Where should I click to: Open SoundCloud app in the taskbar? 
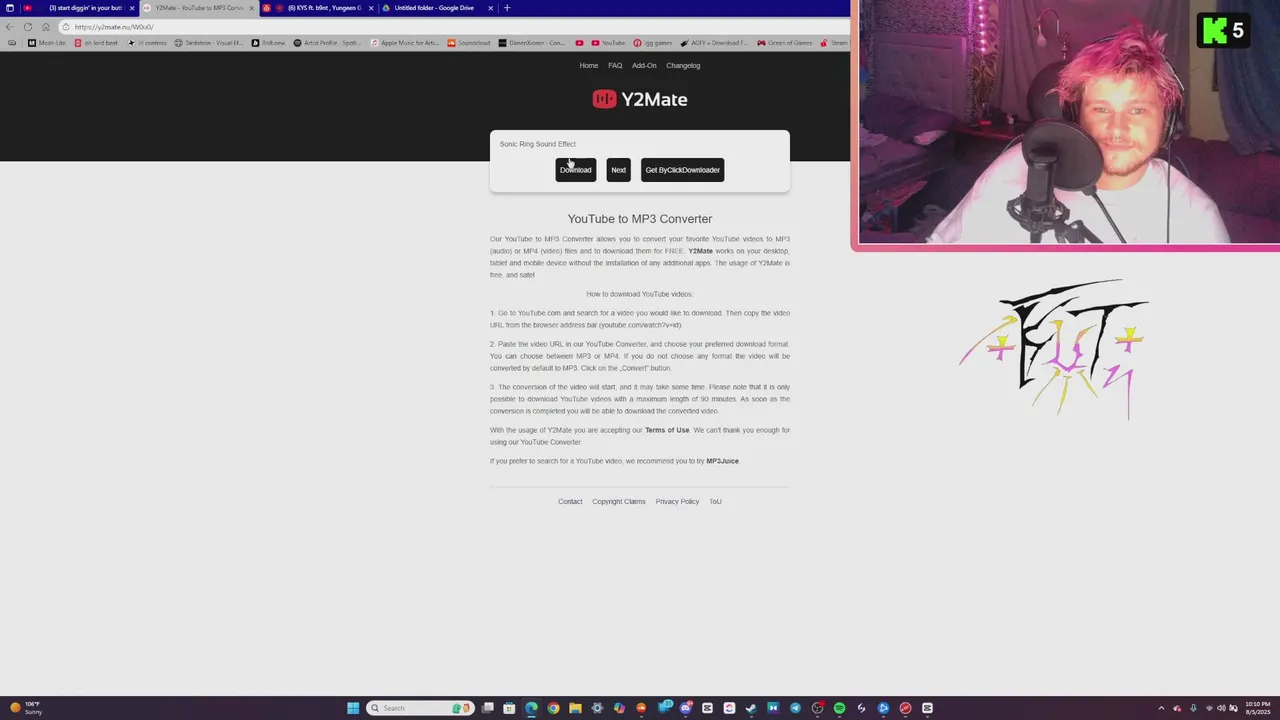[641, 708]
